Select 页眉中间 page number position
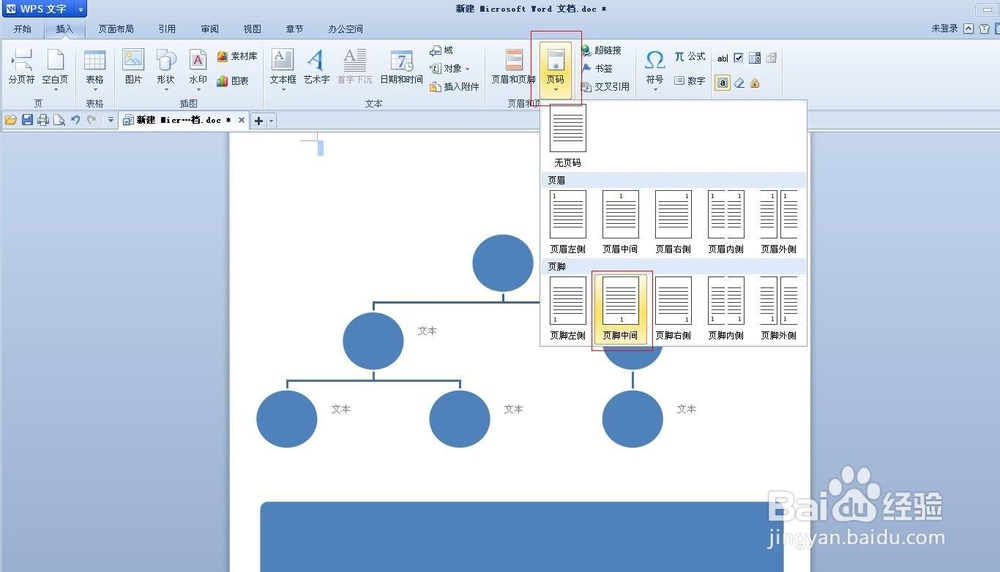 click(x=621, y=222)
